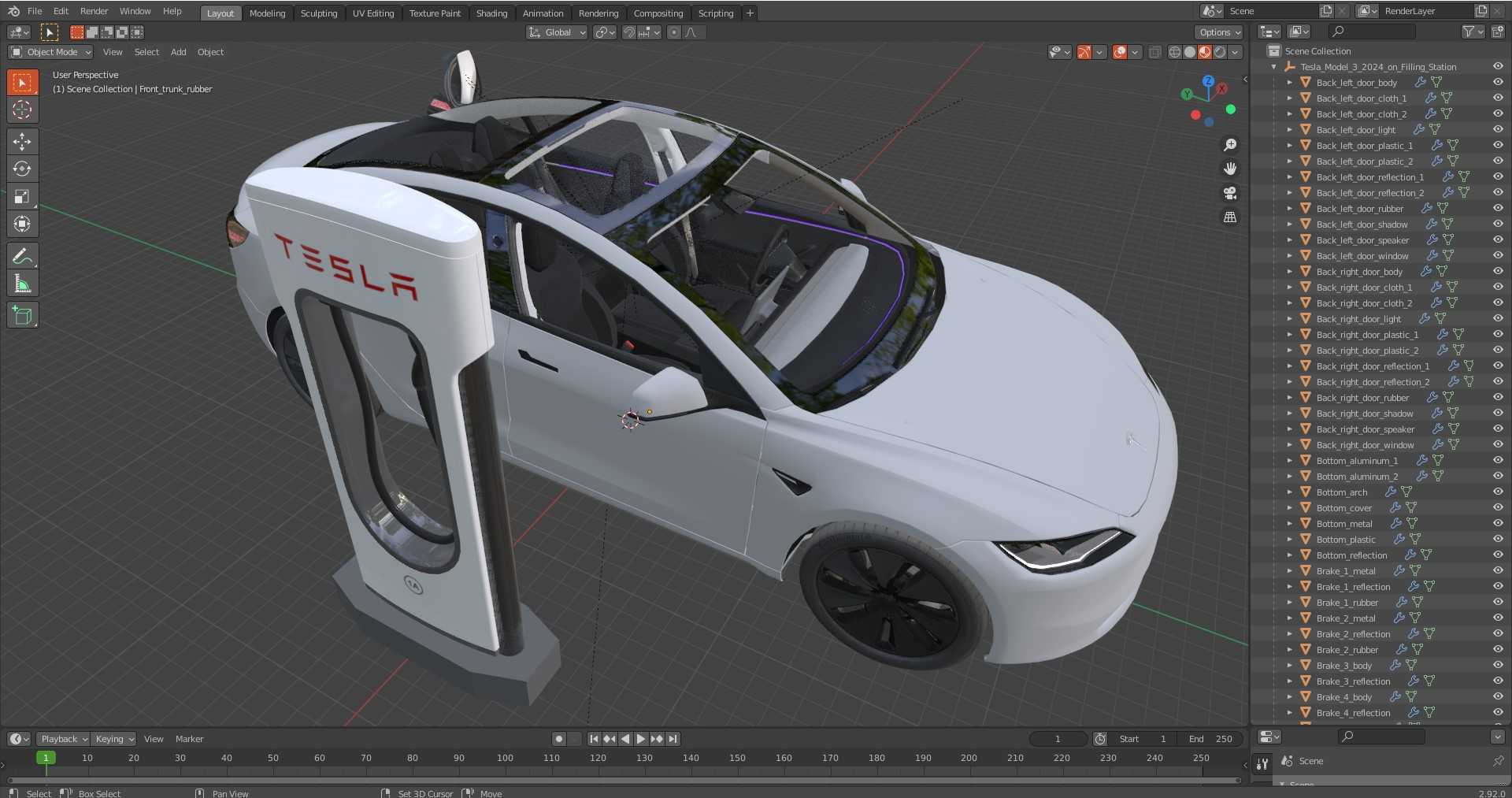
Task: Click the timeline playhead at frame 1
Action: (x=46, y=758)
